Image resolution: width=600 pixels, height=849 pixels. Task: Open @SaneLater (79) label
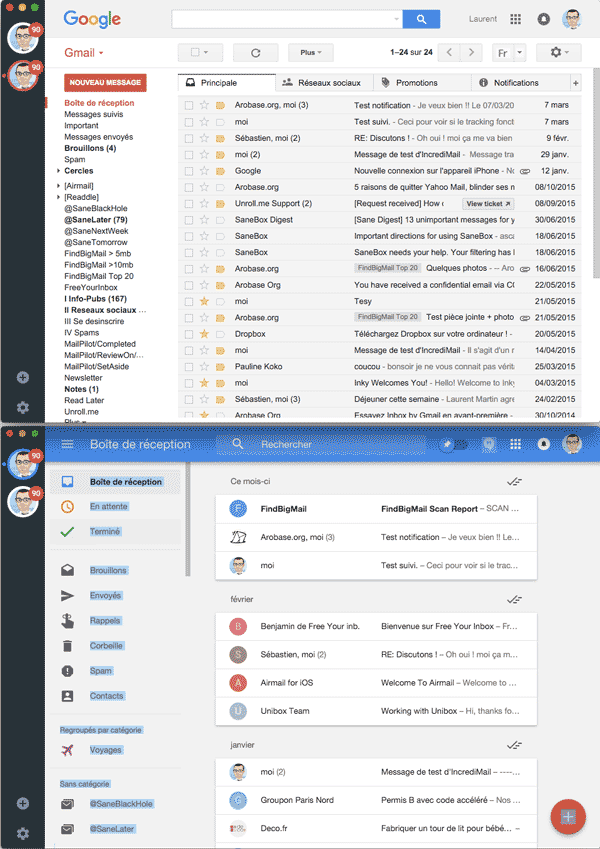(x=96, y=220)
